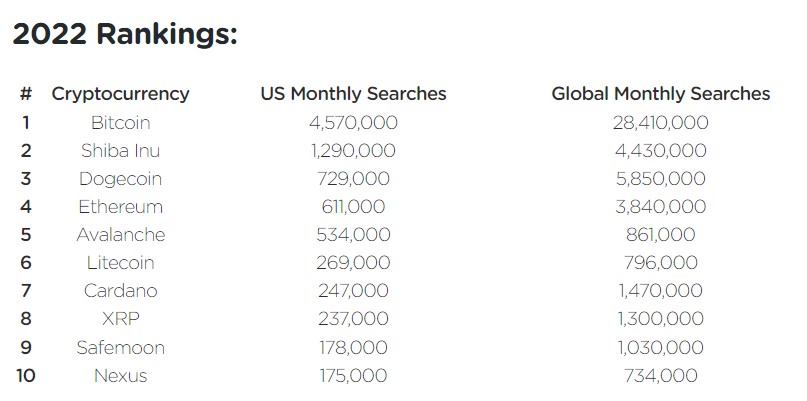Click Dogecoin's global searches value 5,850,000
Screen dimensions: 807x401
click(x=661, y=179)
